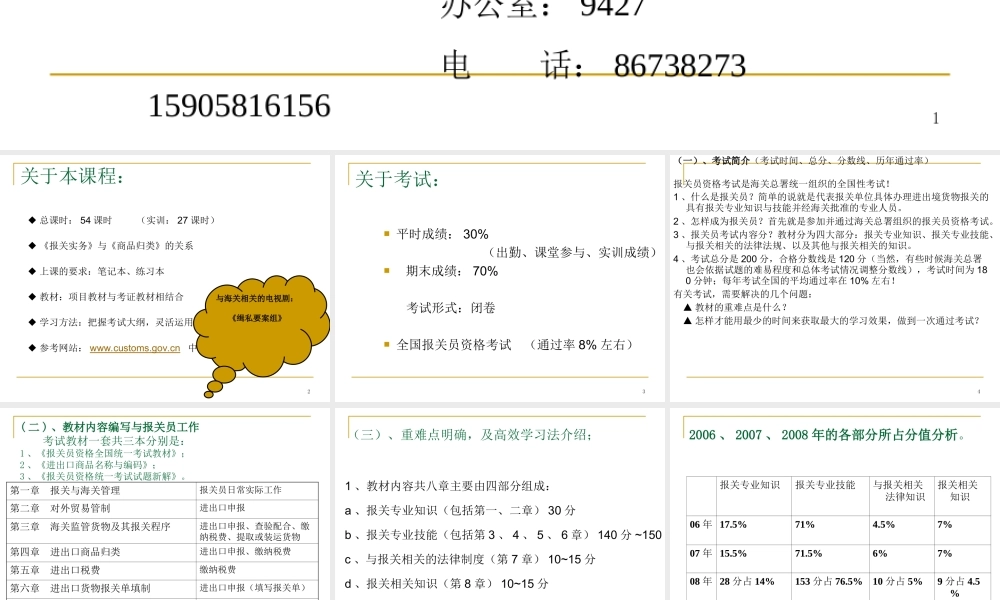Click the text (出勤、课堂参与、实训成绩)
This screenshot has height=600, width=1000.
[x=572, y=252]
